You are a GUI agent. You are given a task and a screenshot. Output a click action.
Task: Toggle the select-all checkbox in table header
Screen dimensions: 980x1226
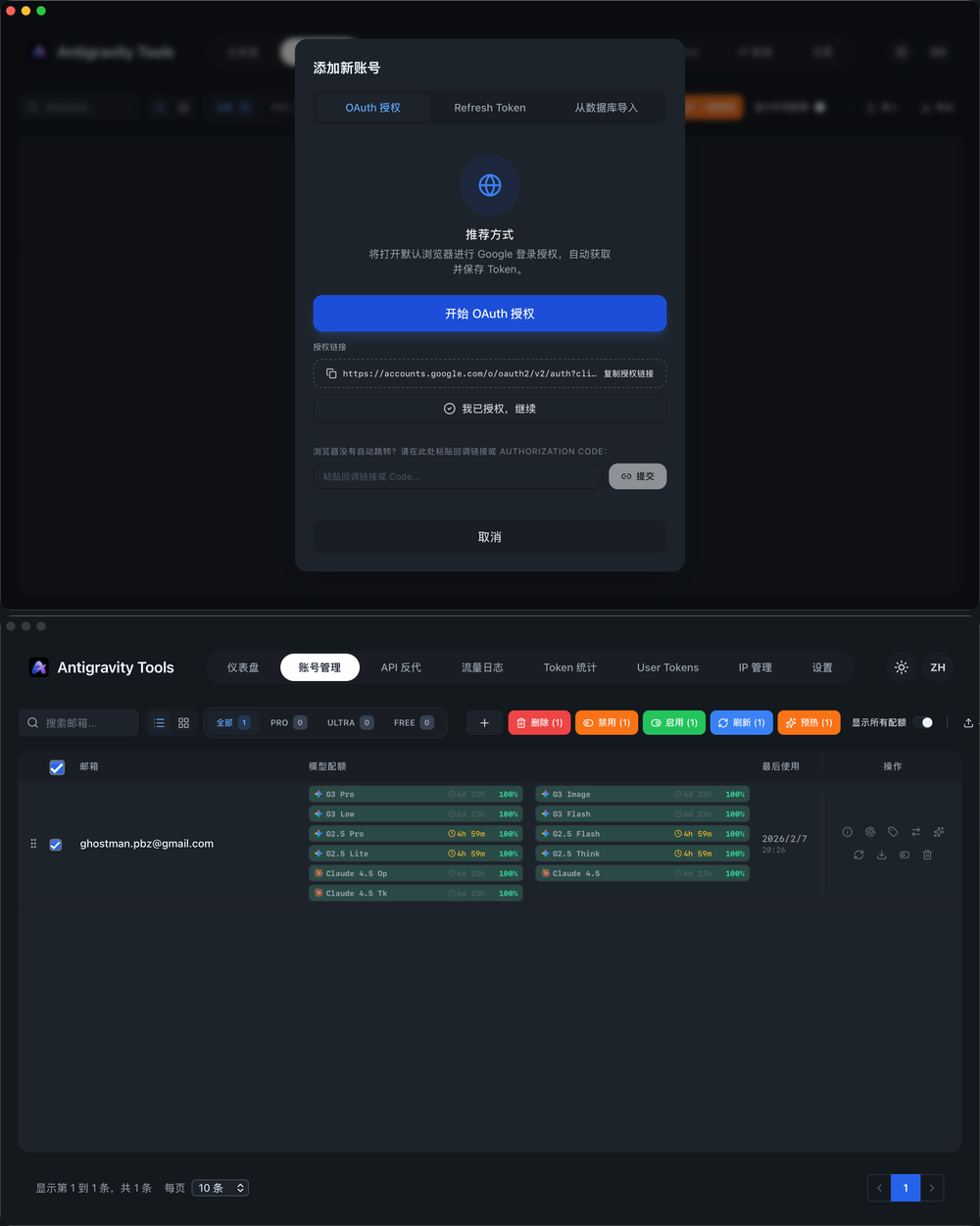57,767
